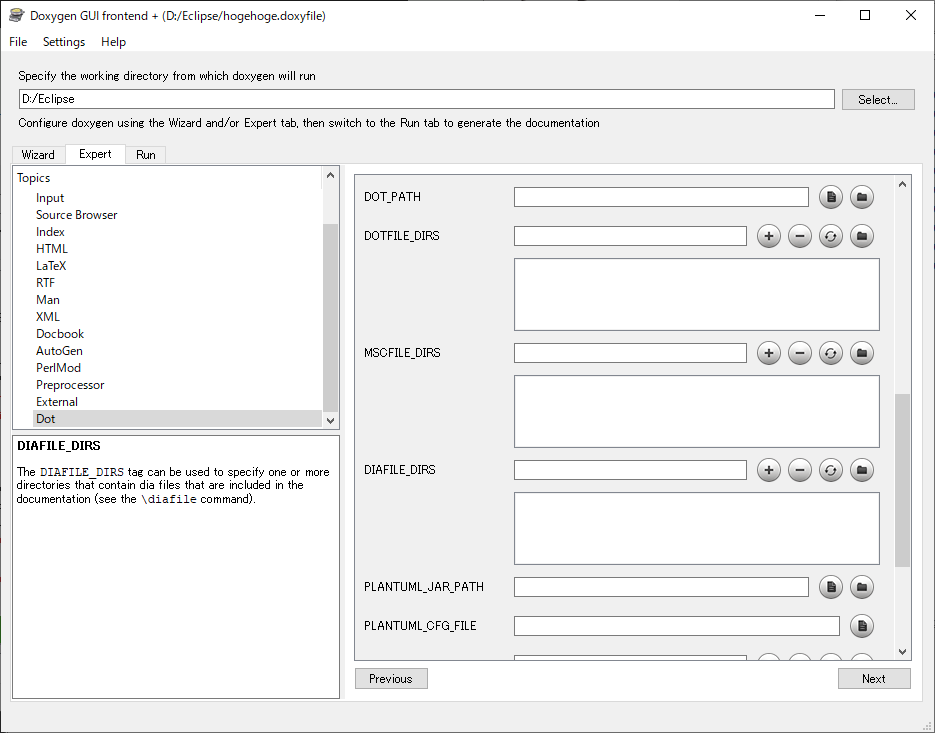The height and width of the screenshot is (733, 935).
Task: Click the topics list scroll-up arrow
Action: pos(330,175)
